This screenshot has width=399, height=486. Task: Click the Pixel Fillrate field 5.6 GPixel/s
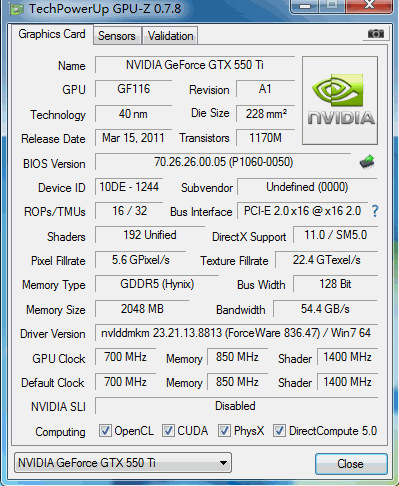click(140, 260)
